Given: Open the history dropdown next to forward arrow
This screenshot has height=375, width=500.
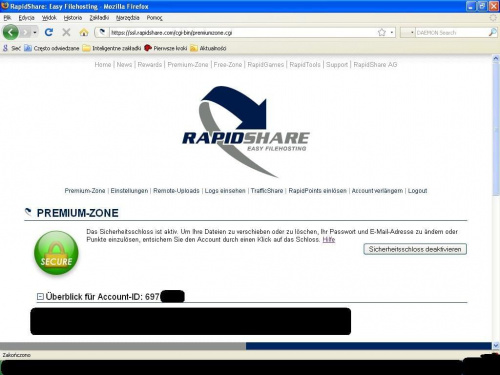Looking at the screenshot, I should 35,32.
